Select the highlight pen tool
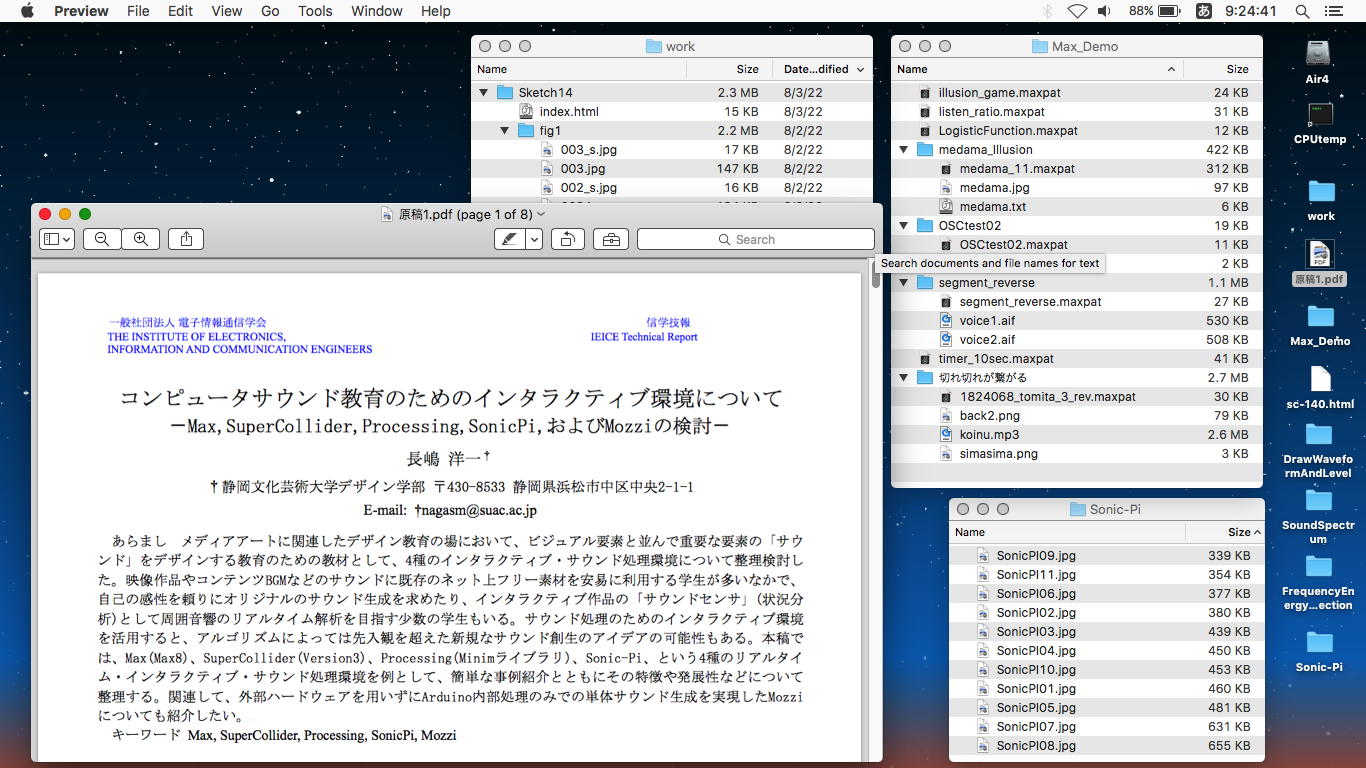 [x=510, y=239]
